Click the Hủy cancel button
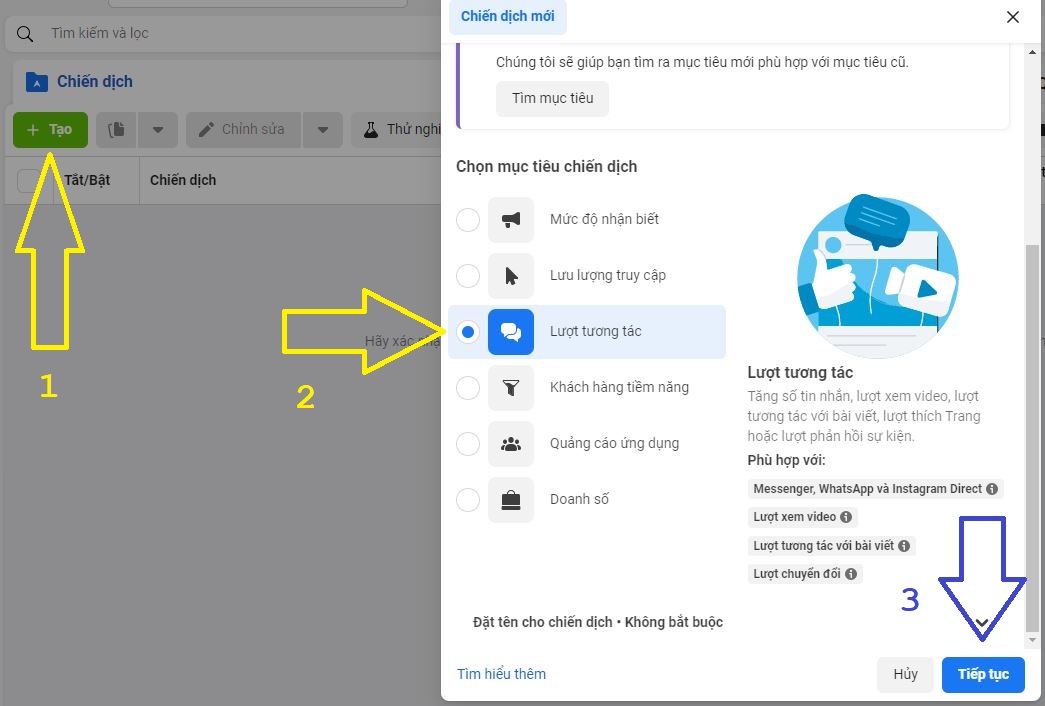 click(905, 674)
